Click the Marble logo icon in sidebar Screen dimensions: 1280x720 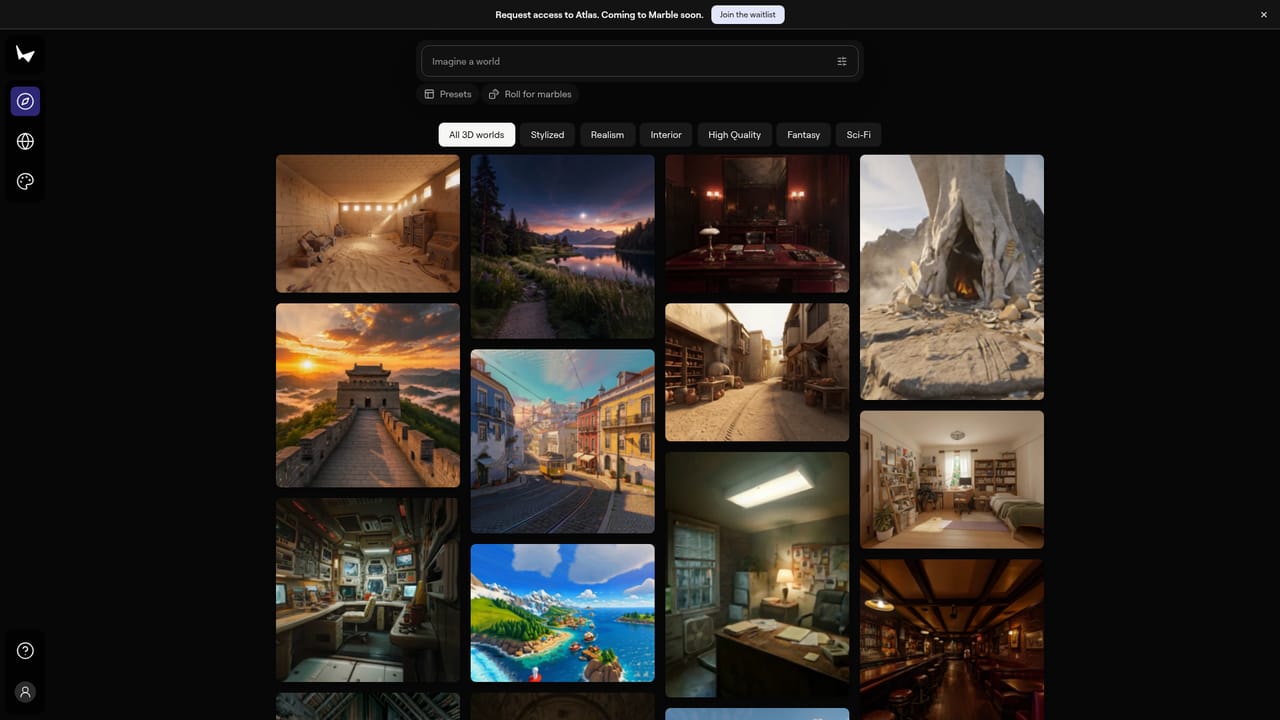tap(25, 54)
